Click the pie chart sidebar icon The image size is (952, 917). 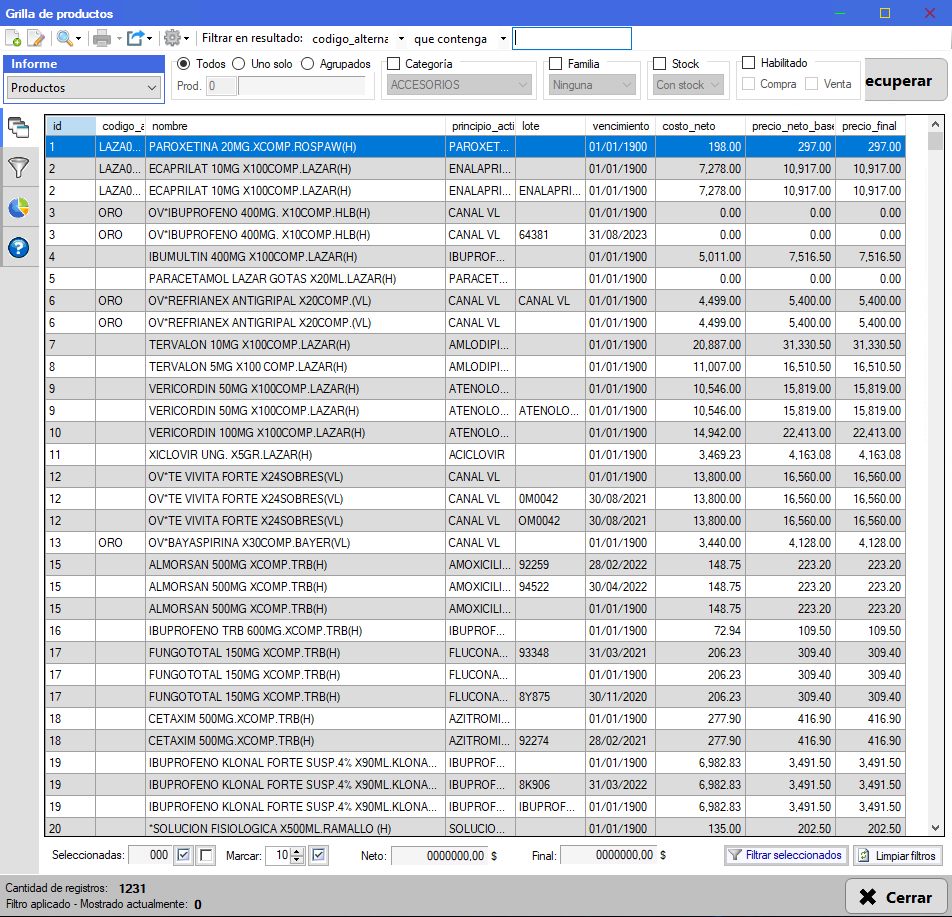point(18,208)
